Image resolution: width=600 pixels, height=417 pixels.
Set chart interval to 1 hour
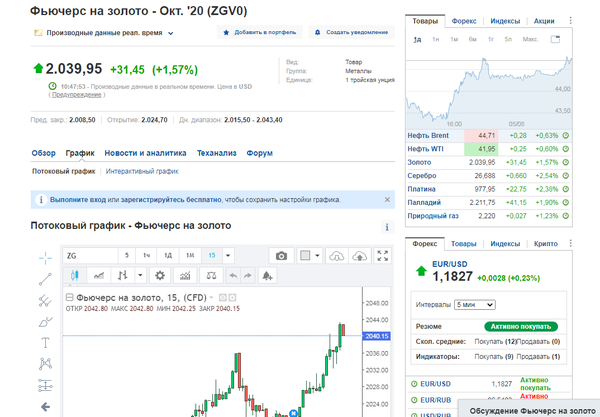147,256
